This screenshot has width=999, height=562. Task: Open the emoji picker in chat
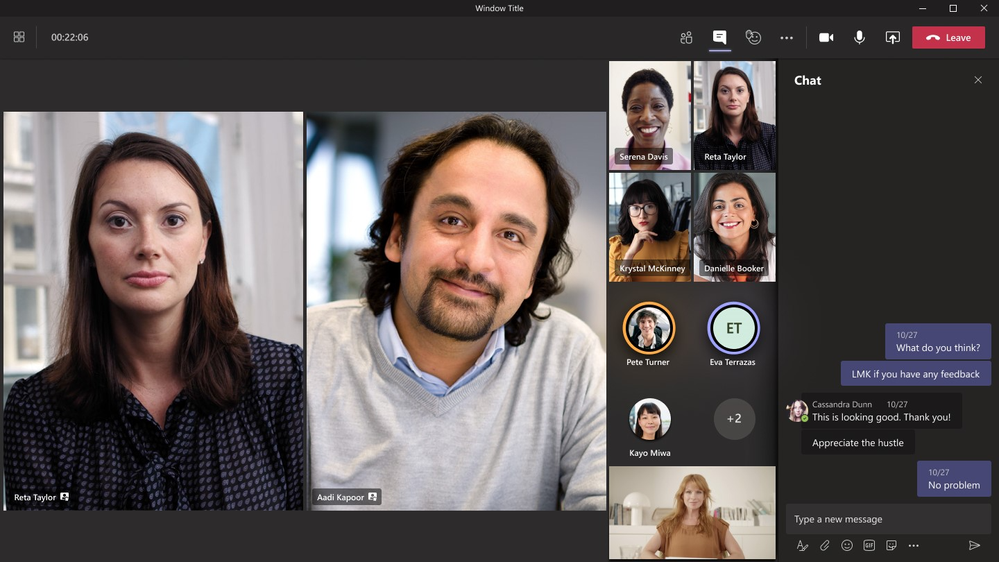[x=847, y=545]
